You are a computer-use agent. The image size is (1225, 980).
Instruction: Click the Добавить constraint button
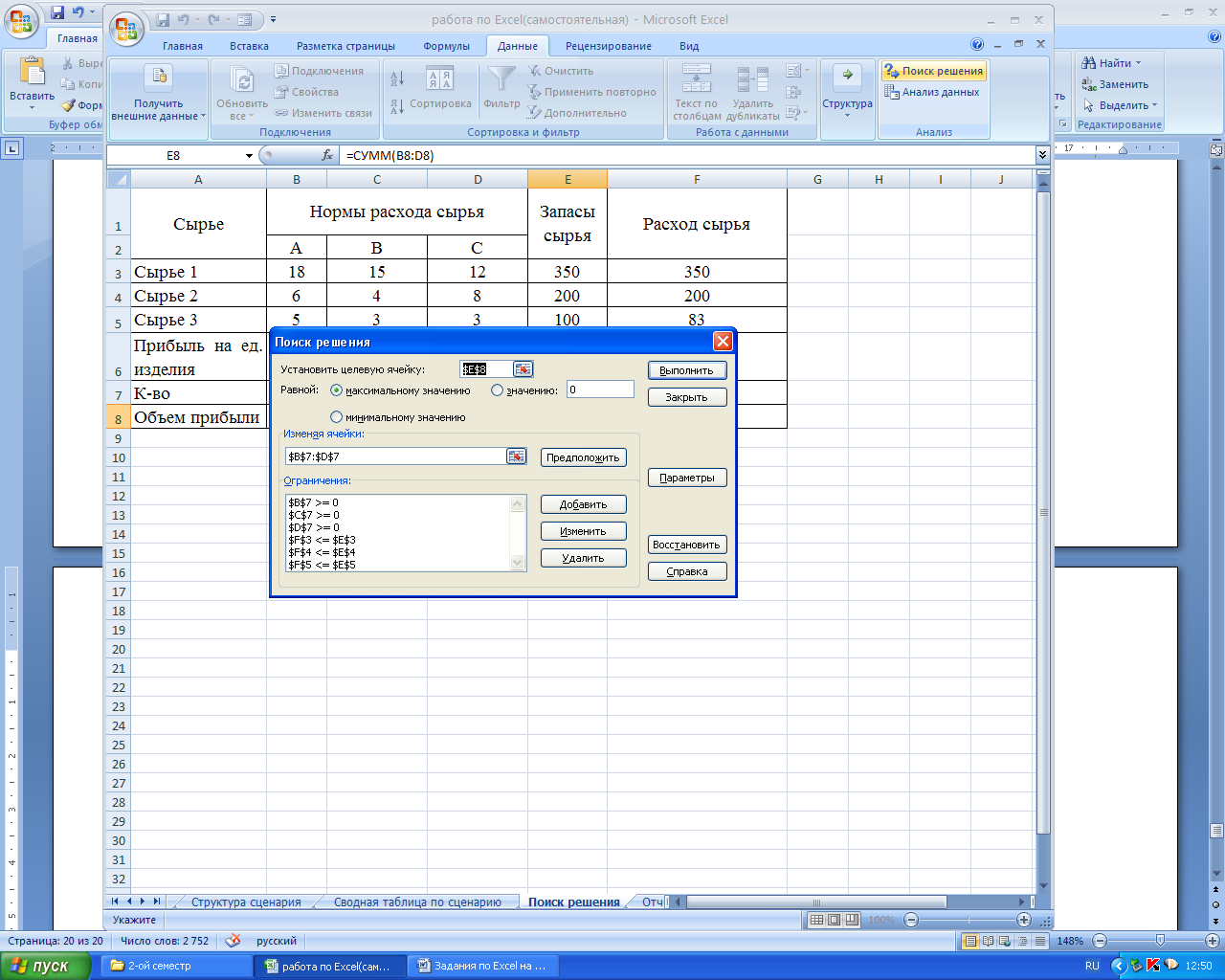point(583,504)
